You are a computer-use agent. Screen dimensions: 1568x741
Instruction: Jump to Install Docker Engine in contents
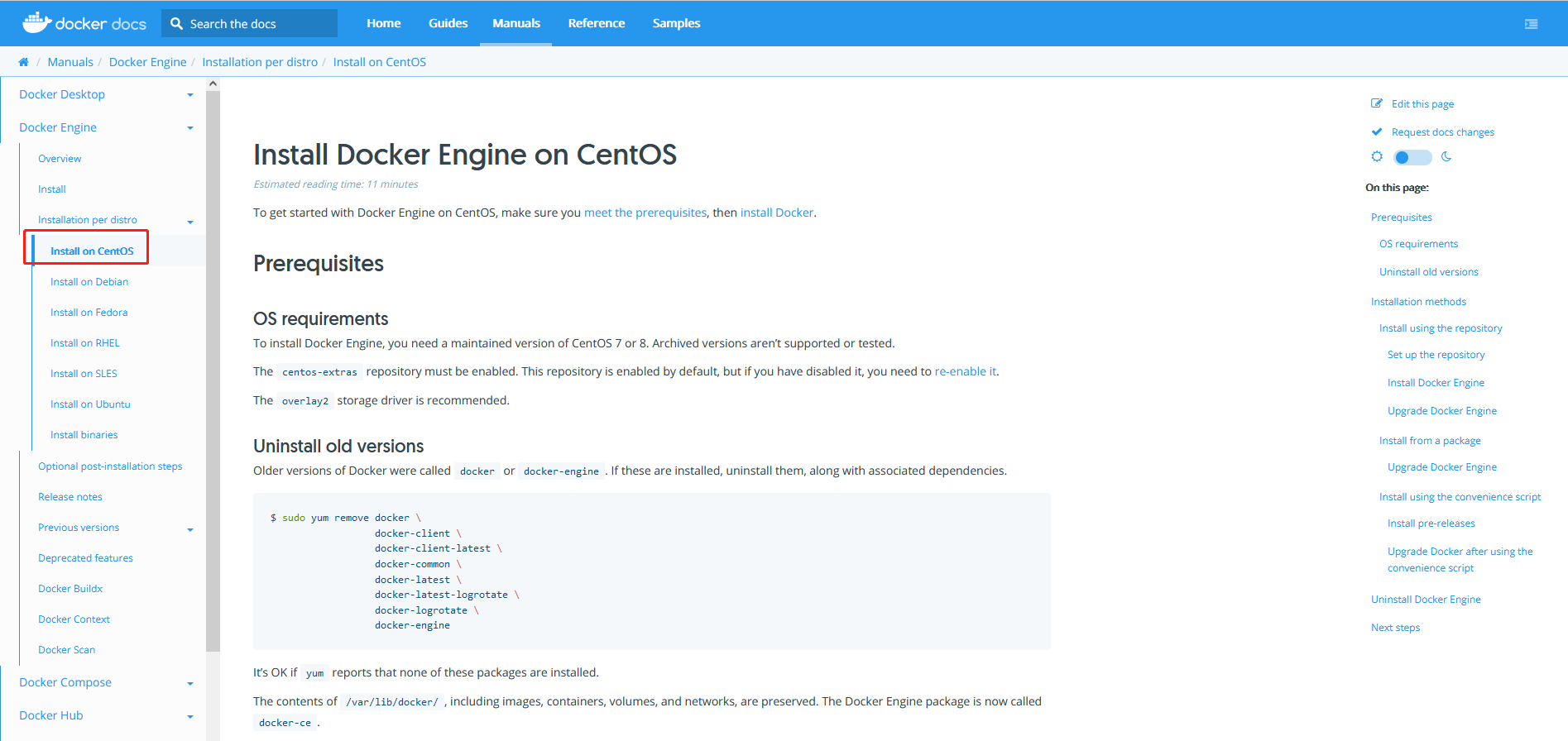pyautogui.click(x=1436, y=383)
